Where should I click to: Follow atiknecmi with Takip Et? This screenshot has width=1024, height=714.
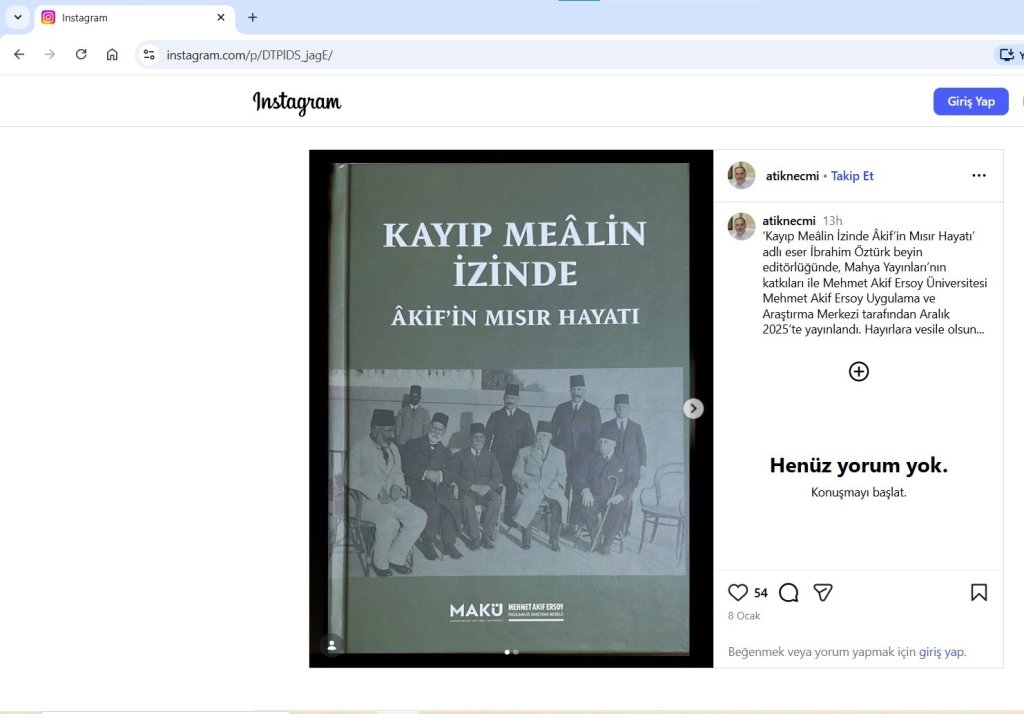point(852,176)
